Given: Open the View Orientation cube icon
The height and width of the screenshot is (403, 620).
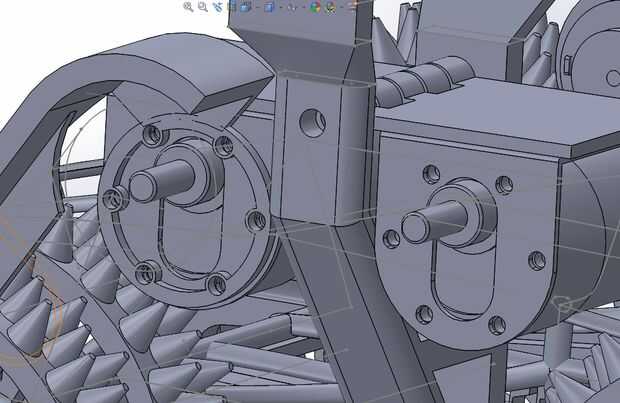Looking at the screenshot, I should (246, 7).
